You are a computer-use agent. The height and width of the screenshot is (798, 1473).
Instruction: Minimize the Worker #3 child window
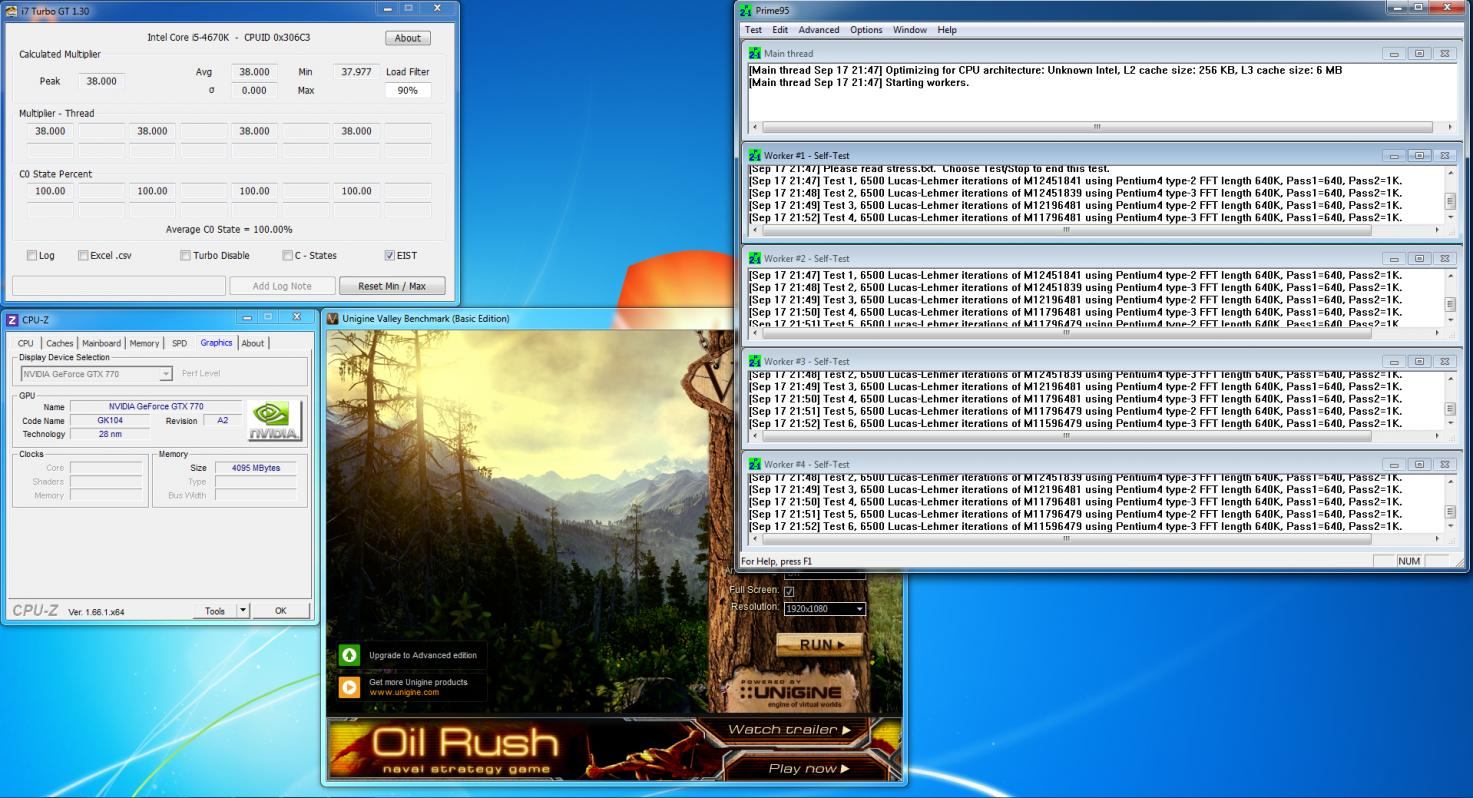1394,361
